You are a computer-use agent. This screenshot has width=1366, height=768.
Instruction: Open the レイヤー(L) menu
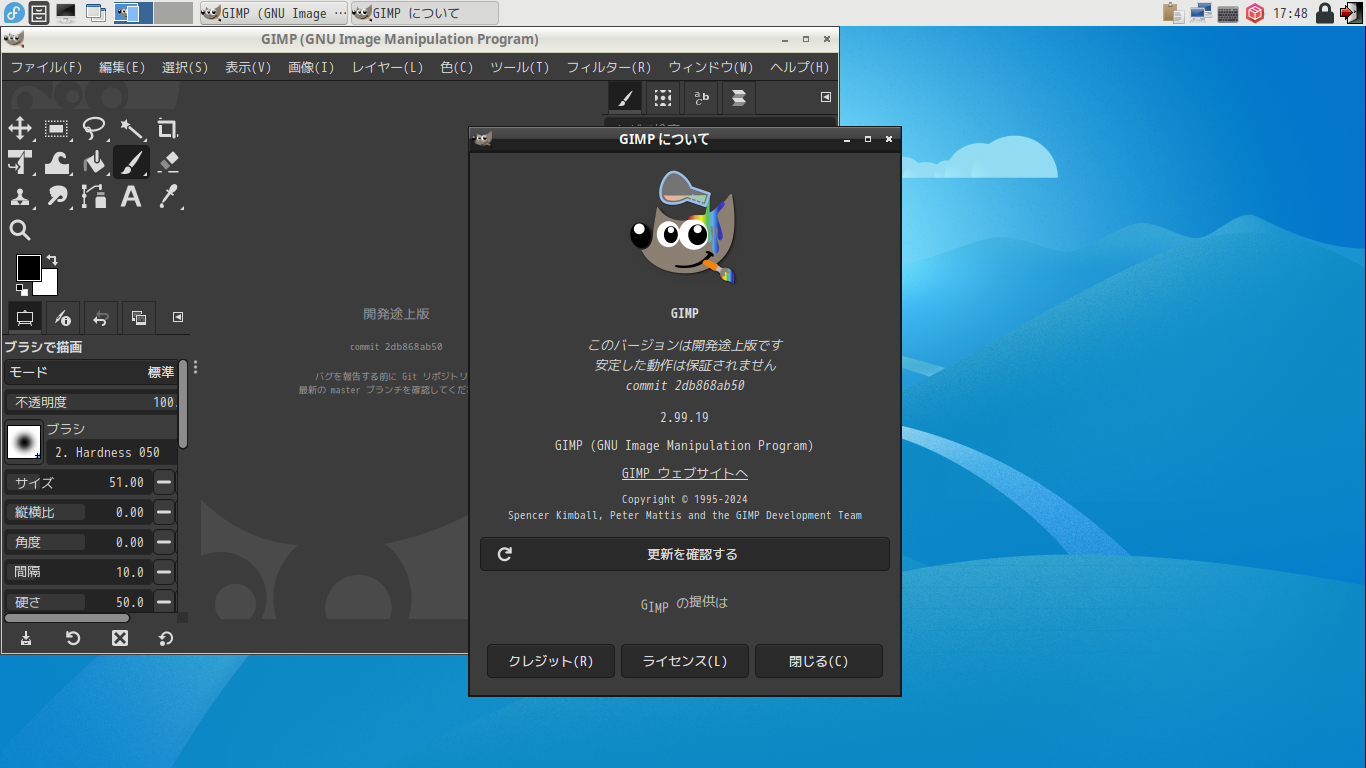coord(387,68)
